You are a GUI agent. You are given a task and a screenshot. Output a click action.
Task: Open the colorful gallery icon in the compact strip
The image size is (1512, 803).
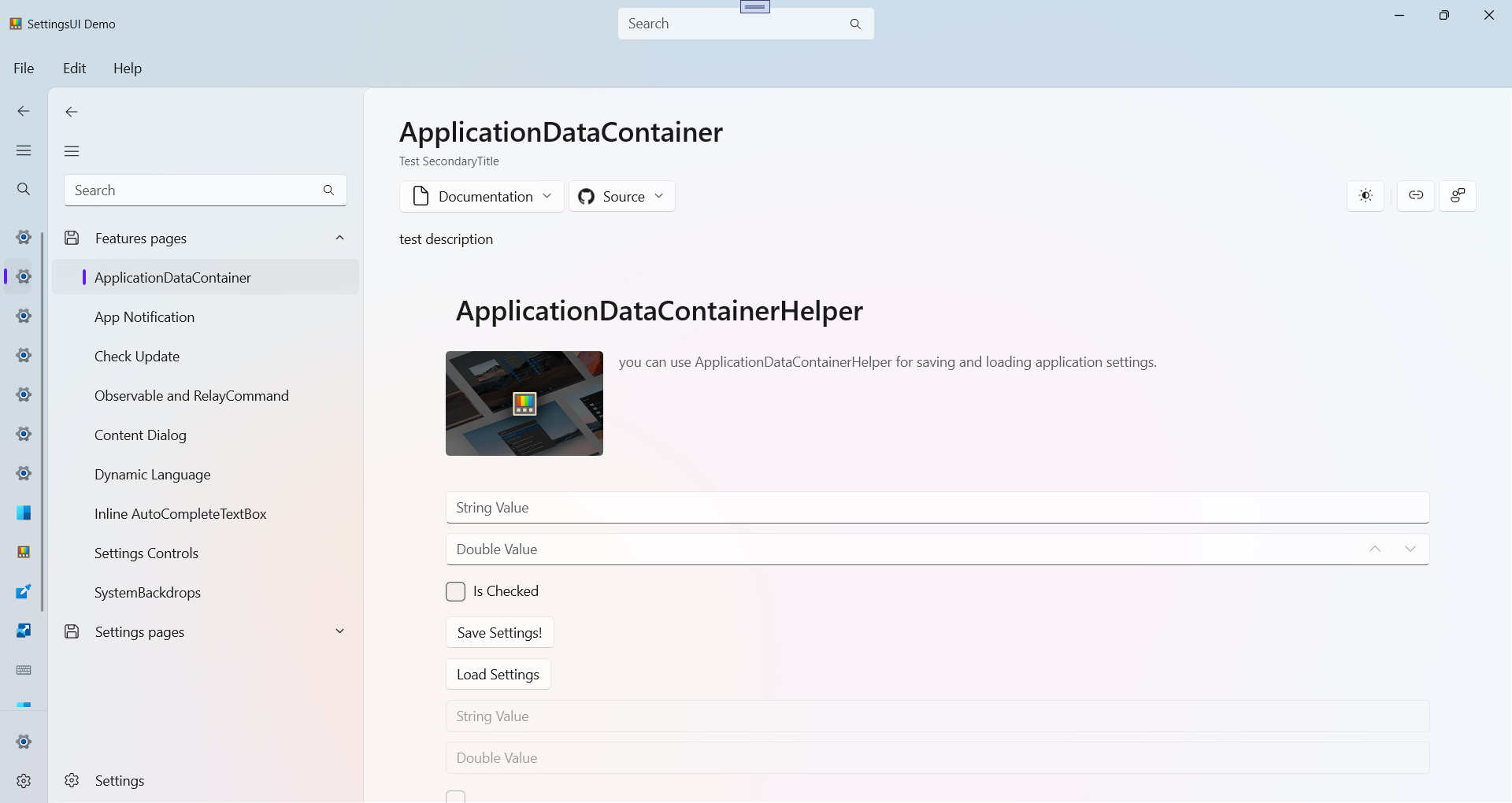[24, 552]
